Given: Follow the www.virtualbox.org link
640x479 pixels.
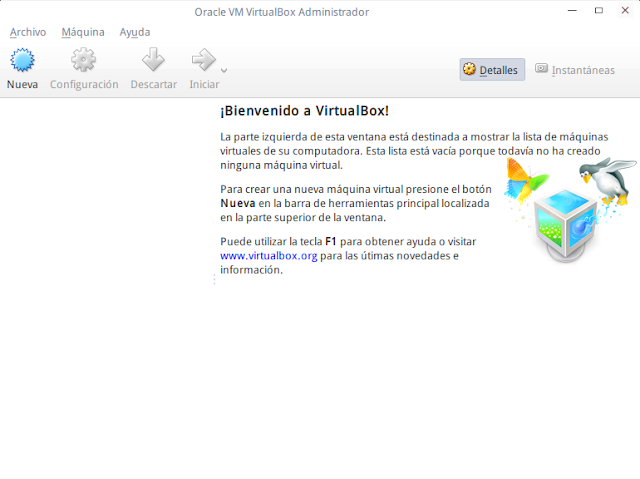Looking at the screenshot, I should [269, 256].
